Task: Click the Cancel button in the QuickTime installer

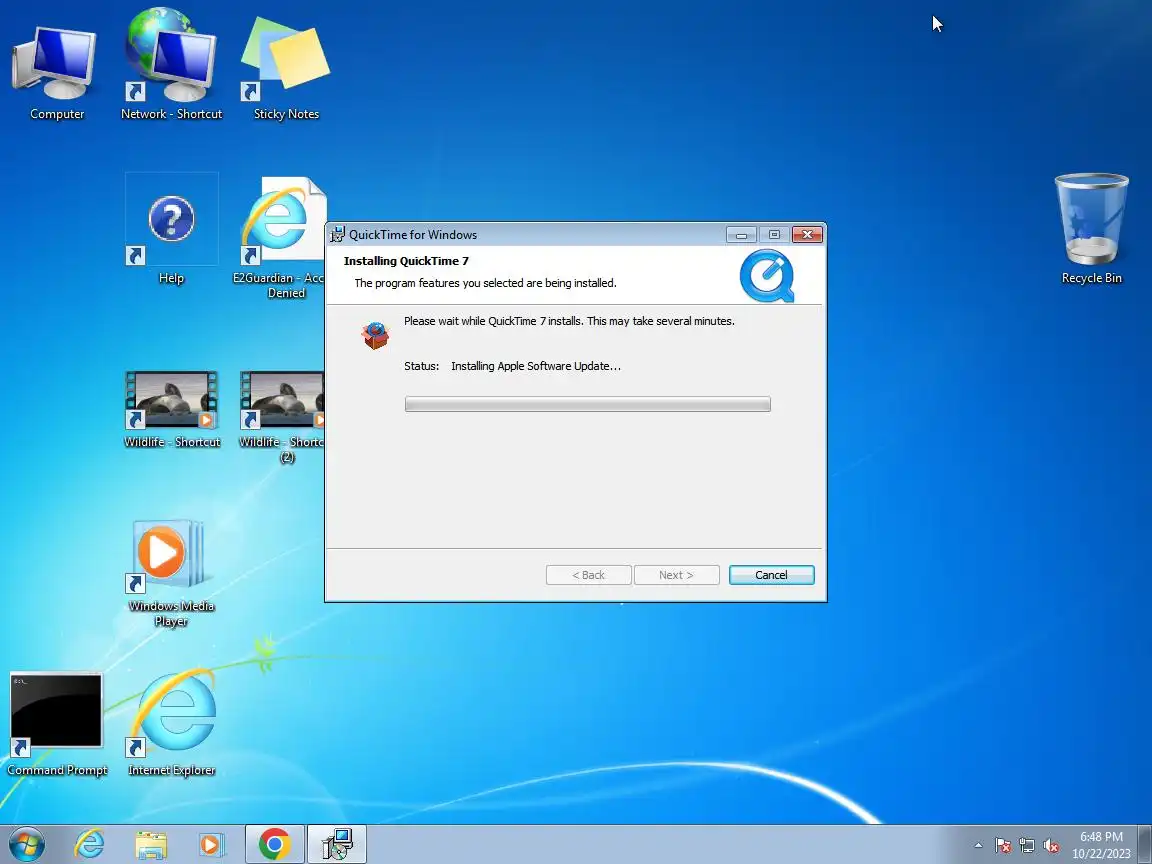Action: 771,575
